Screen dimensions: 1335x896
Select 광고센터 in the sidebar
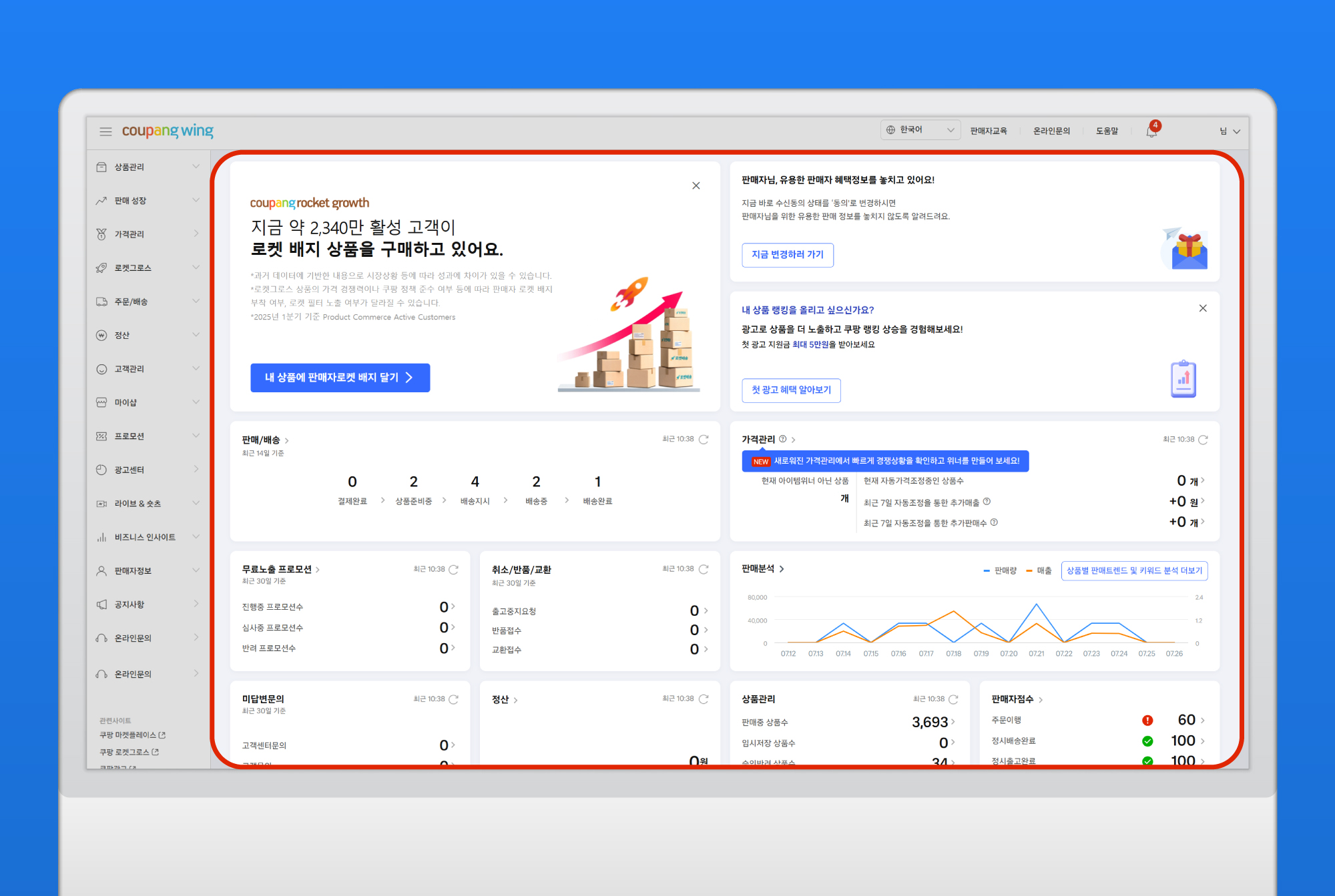click(129, 470)
